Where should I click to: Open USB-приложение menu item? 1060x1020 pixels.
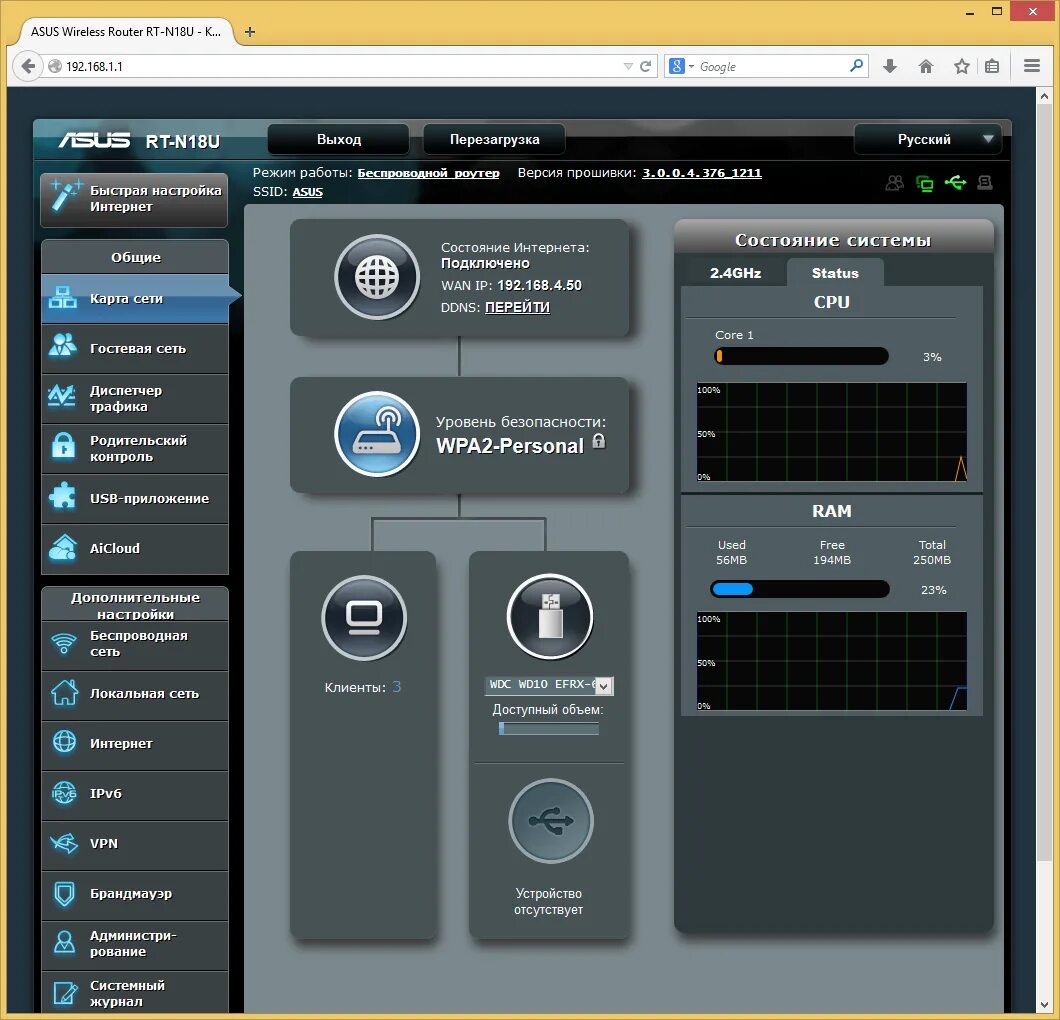coord(135,498)
